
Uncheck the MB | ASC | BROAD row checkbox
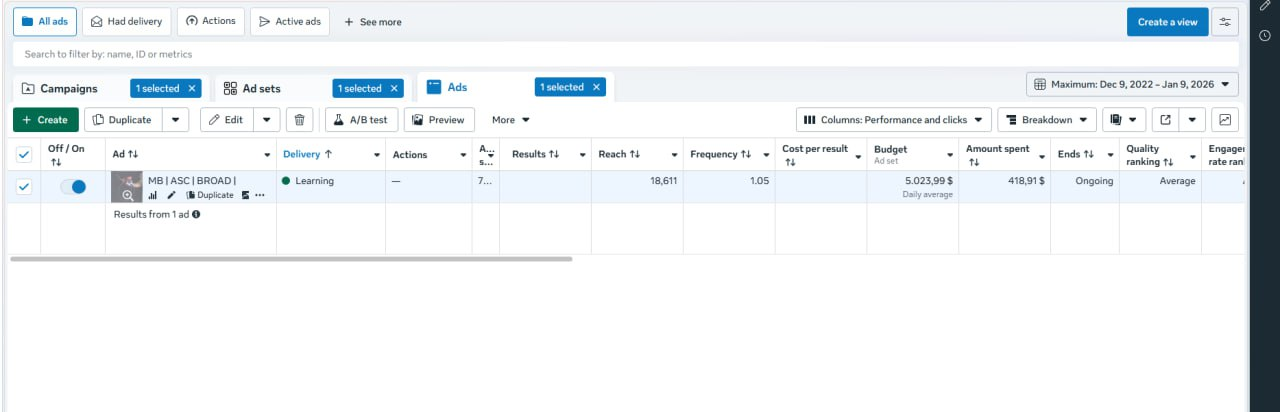tap(24, 186)
